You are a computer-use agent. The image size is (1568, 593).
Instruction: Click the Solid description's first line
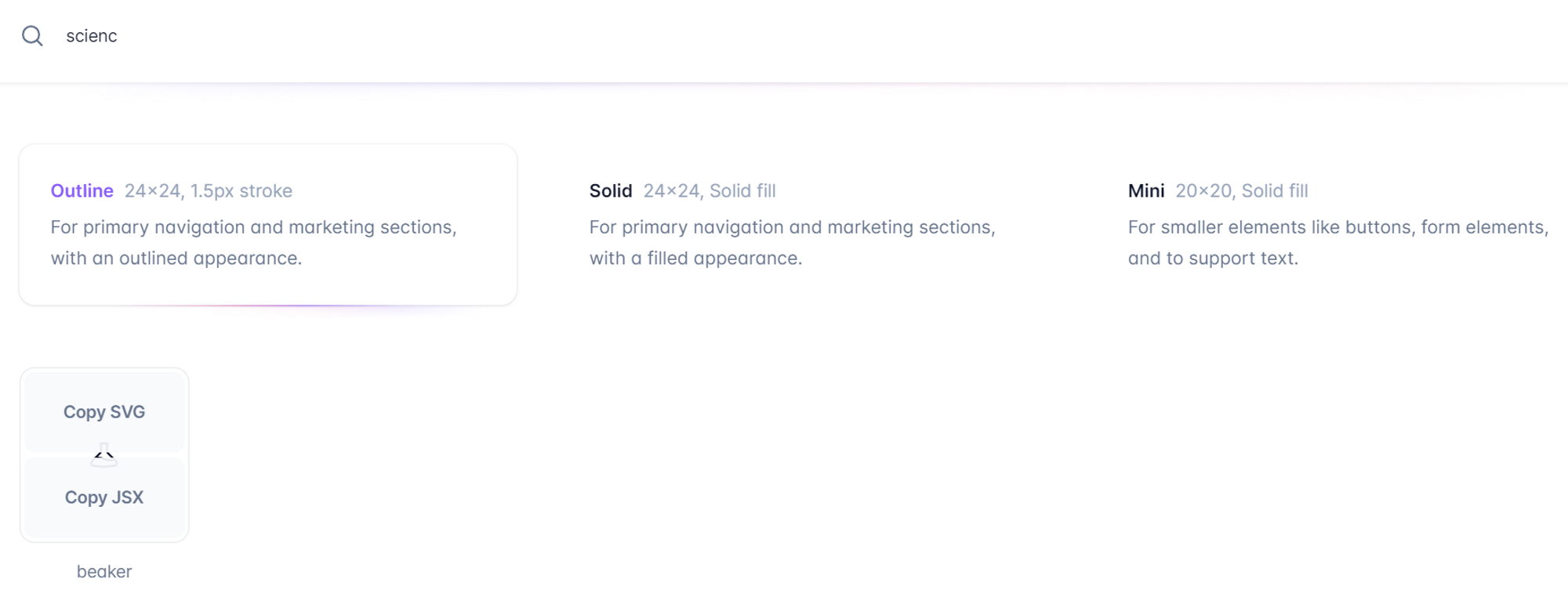coord(793,227)
